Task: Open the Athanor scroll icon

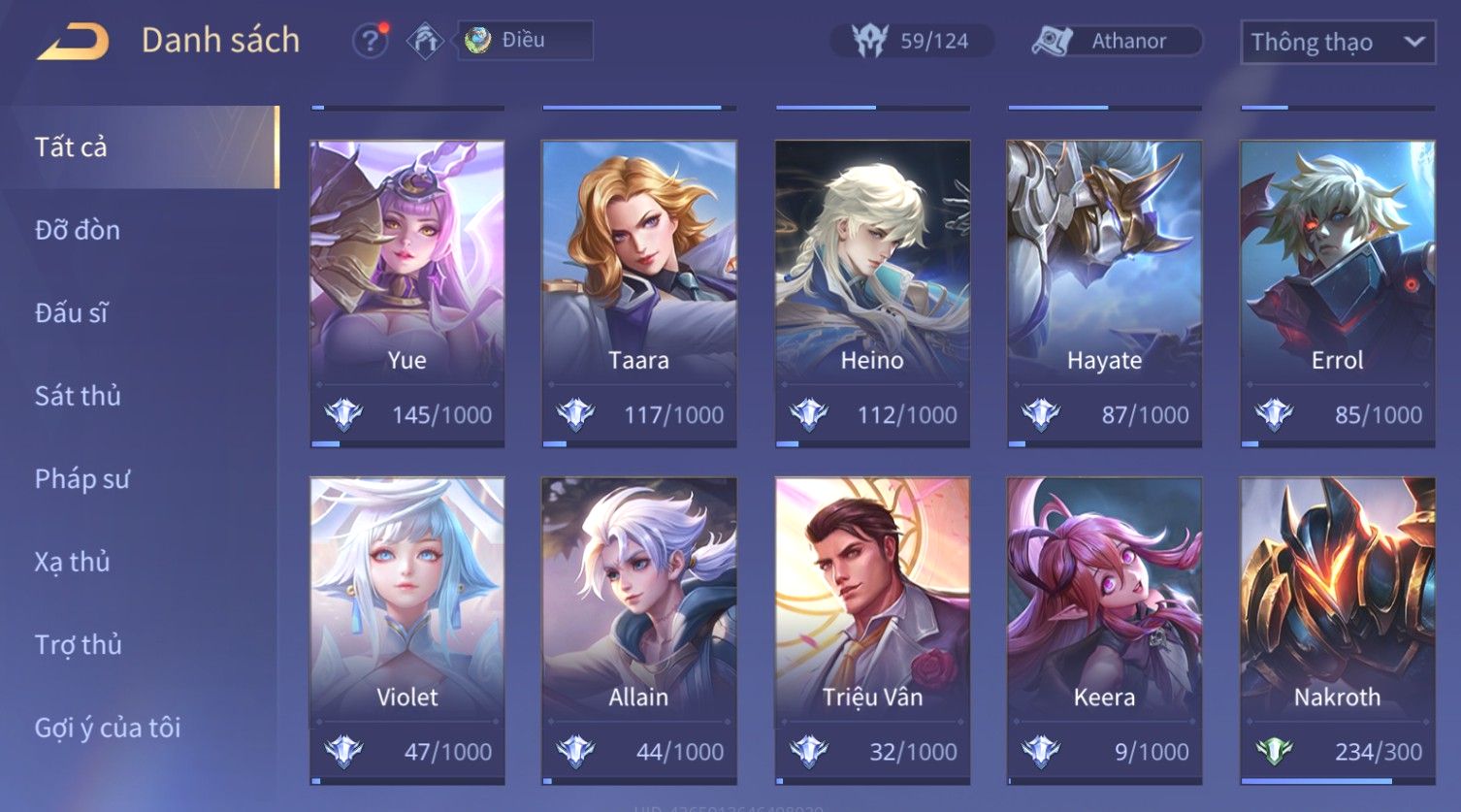Action: [1052, 41]
